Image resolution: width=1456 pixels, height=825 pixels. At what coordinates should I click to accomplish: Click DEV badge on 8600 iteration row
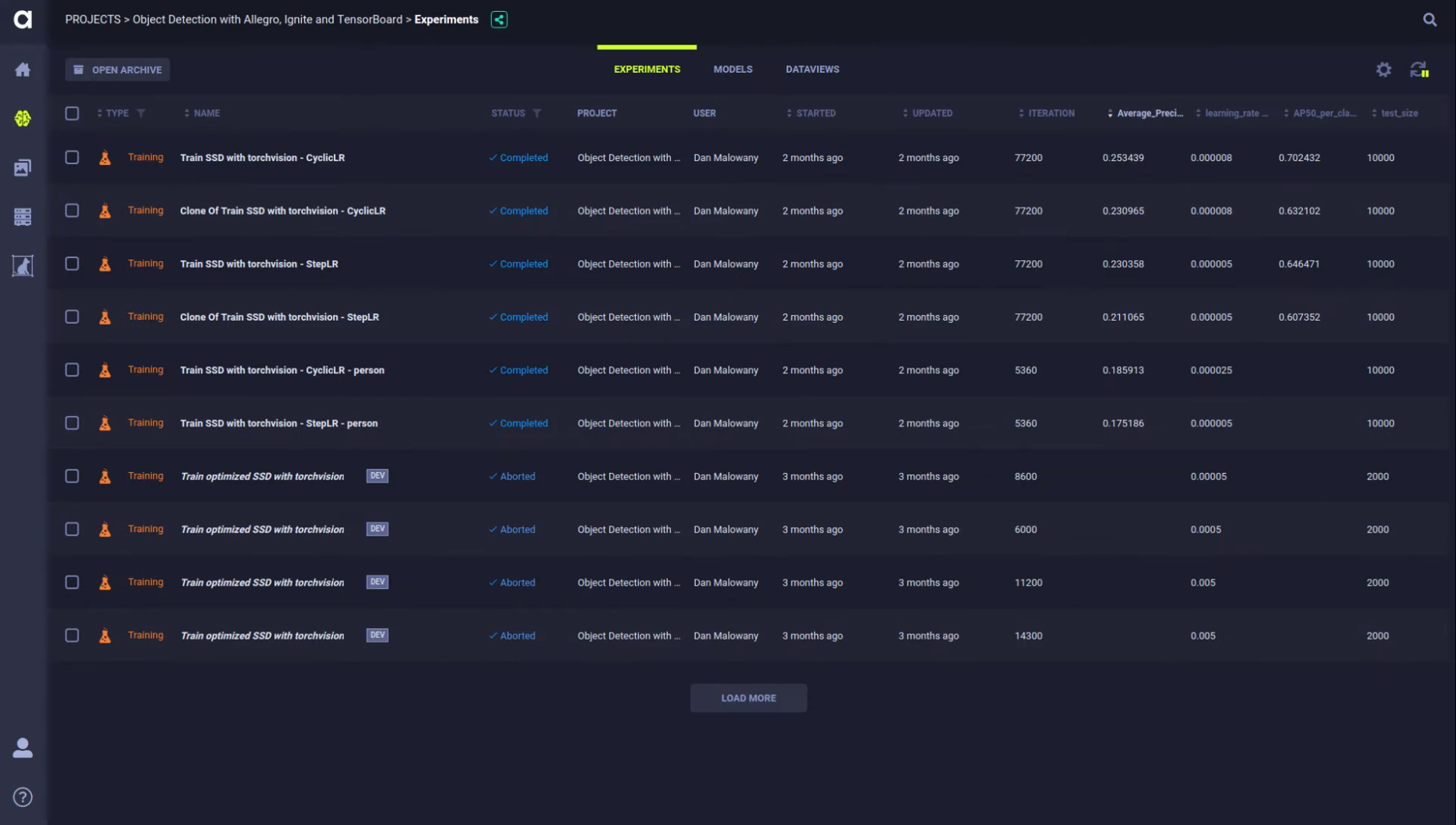point(377,475)
